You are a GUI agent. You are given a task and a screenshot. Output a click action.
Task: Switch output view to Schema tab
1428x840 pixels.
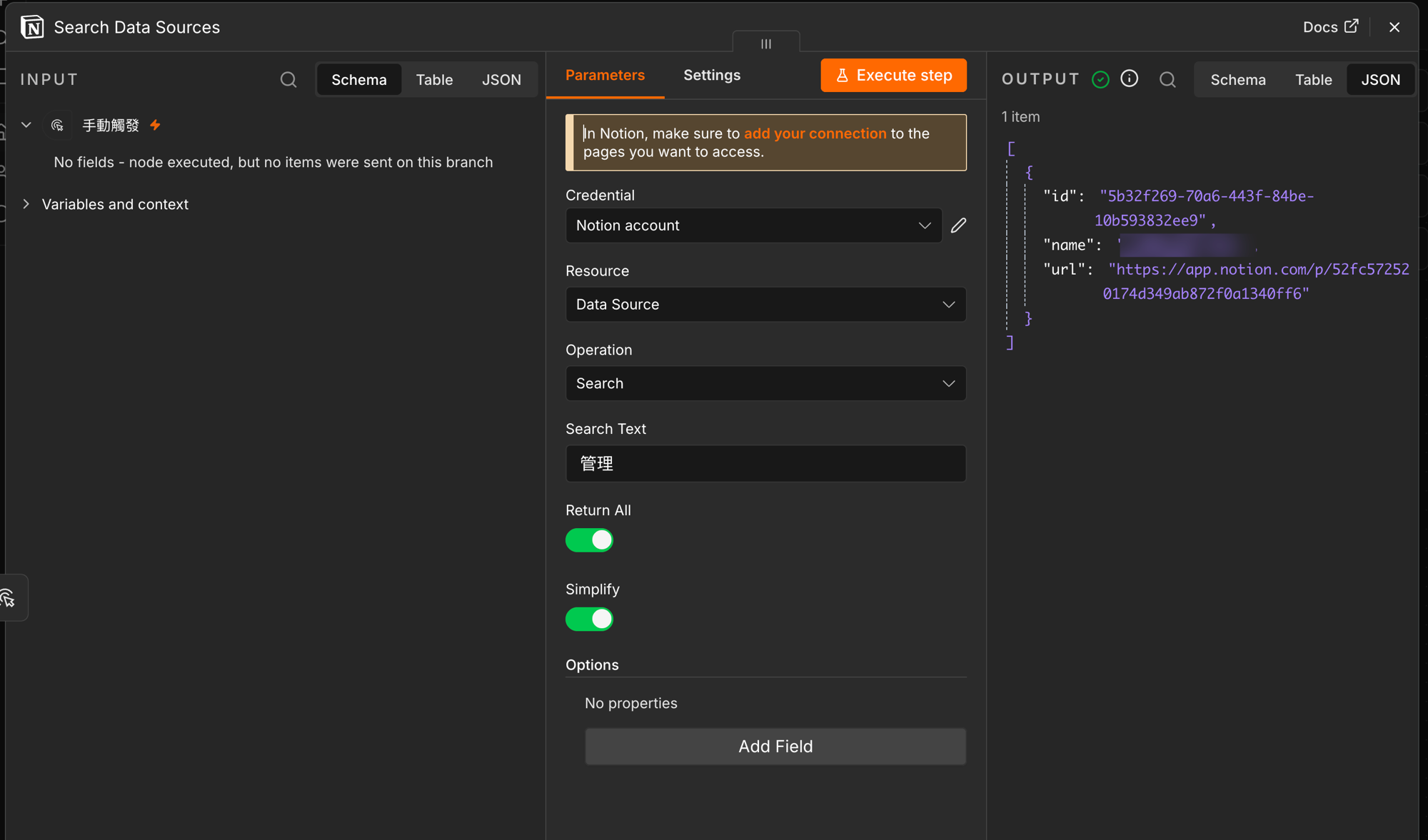click(1238, 79)
